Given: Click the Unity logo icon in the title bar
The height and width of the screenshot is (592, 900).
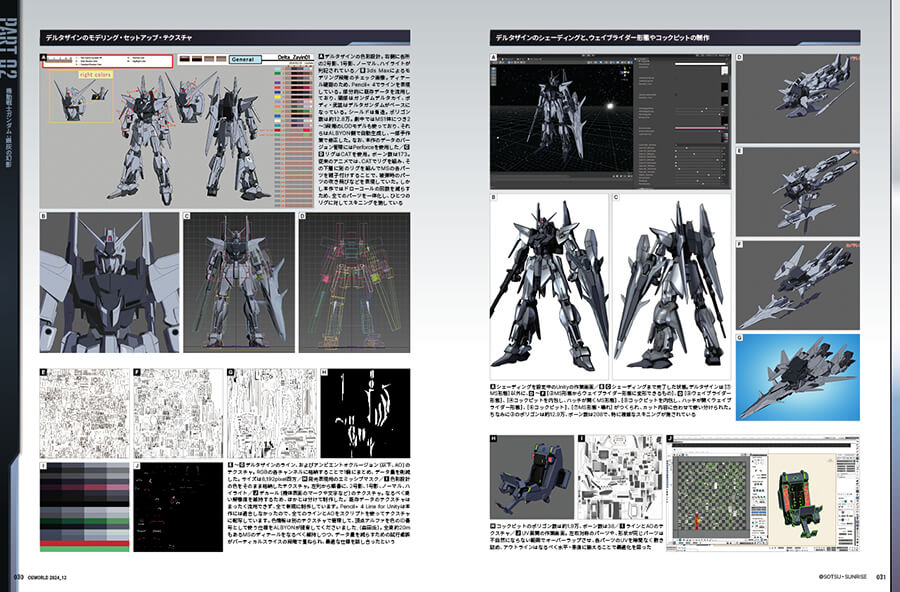Looking at the screenshot, I should click(494, 57).
